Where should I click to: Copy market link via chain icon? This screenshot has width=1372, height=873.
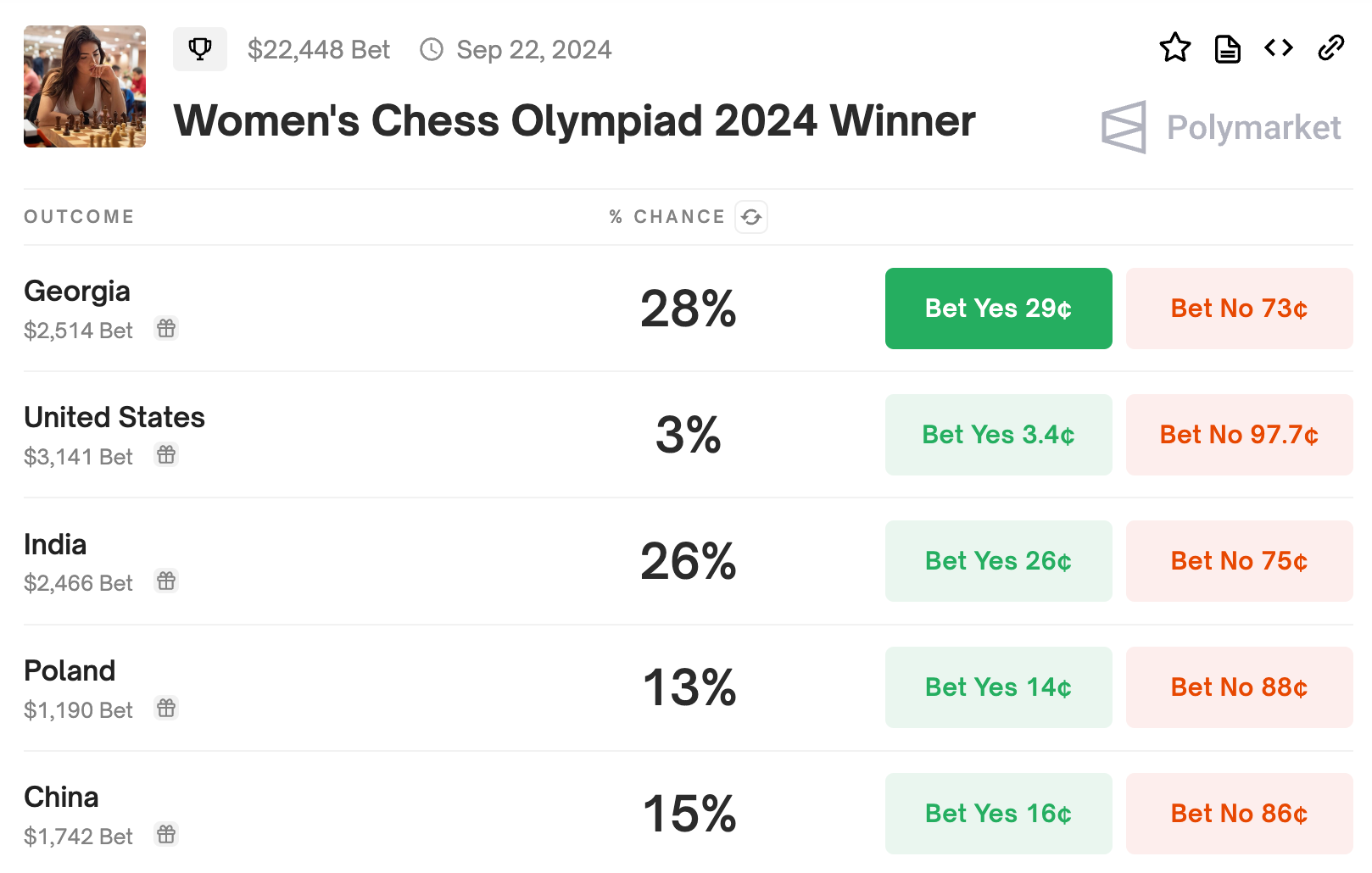click(1331, 48)
